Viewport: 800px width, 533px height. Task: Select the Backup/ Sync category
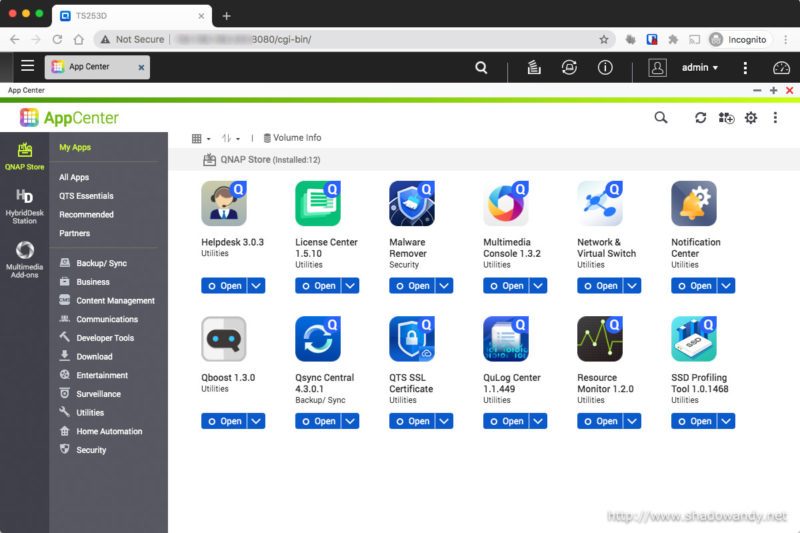[101, 264]
